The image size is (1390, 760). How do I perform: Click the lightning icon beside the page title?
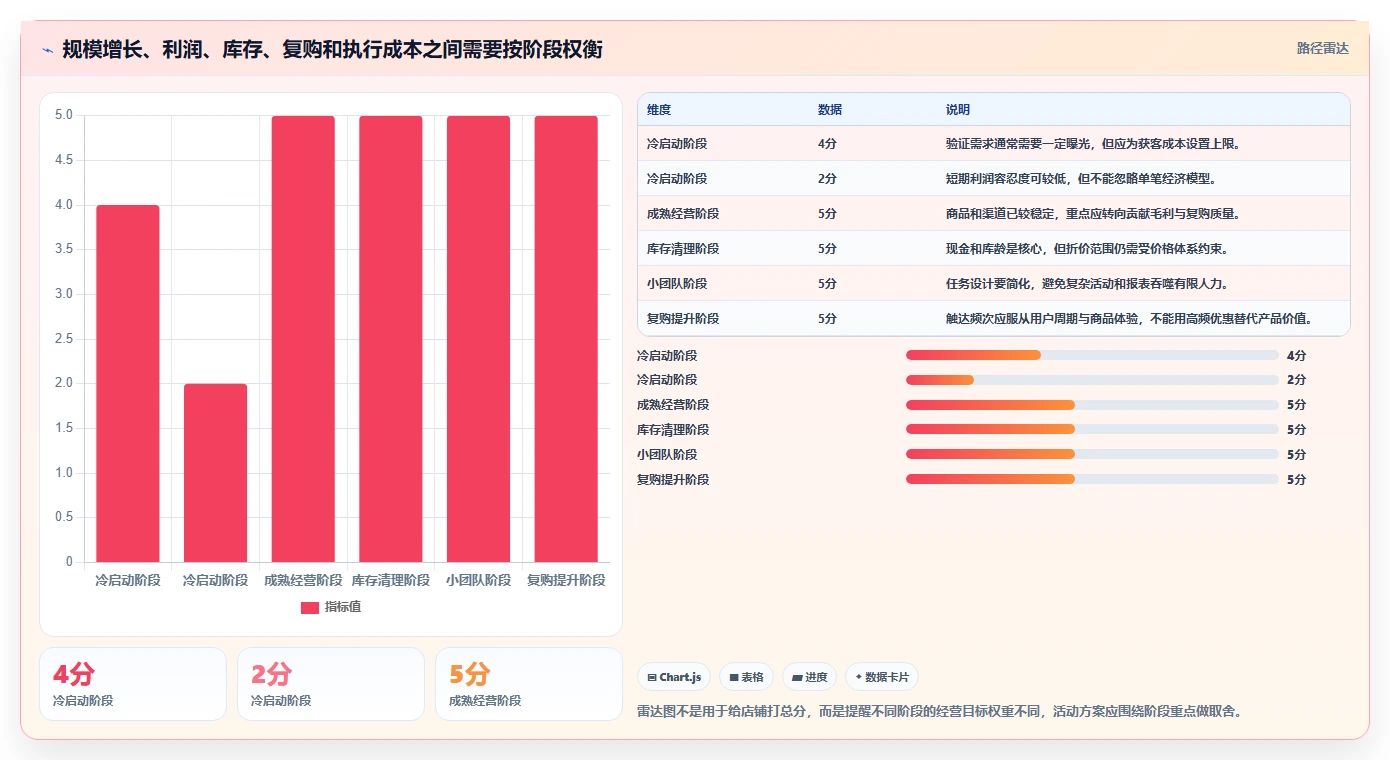pyautogui.click(x=47, y=49)
